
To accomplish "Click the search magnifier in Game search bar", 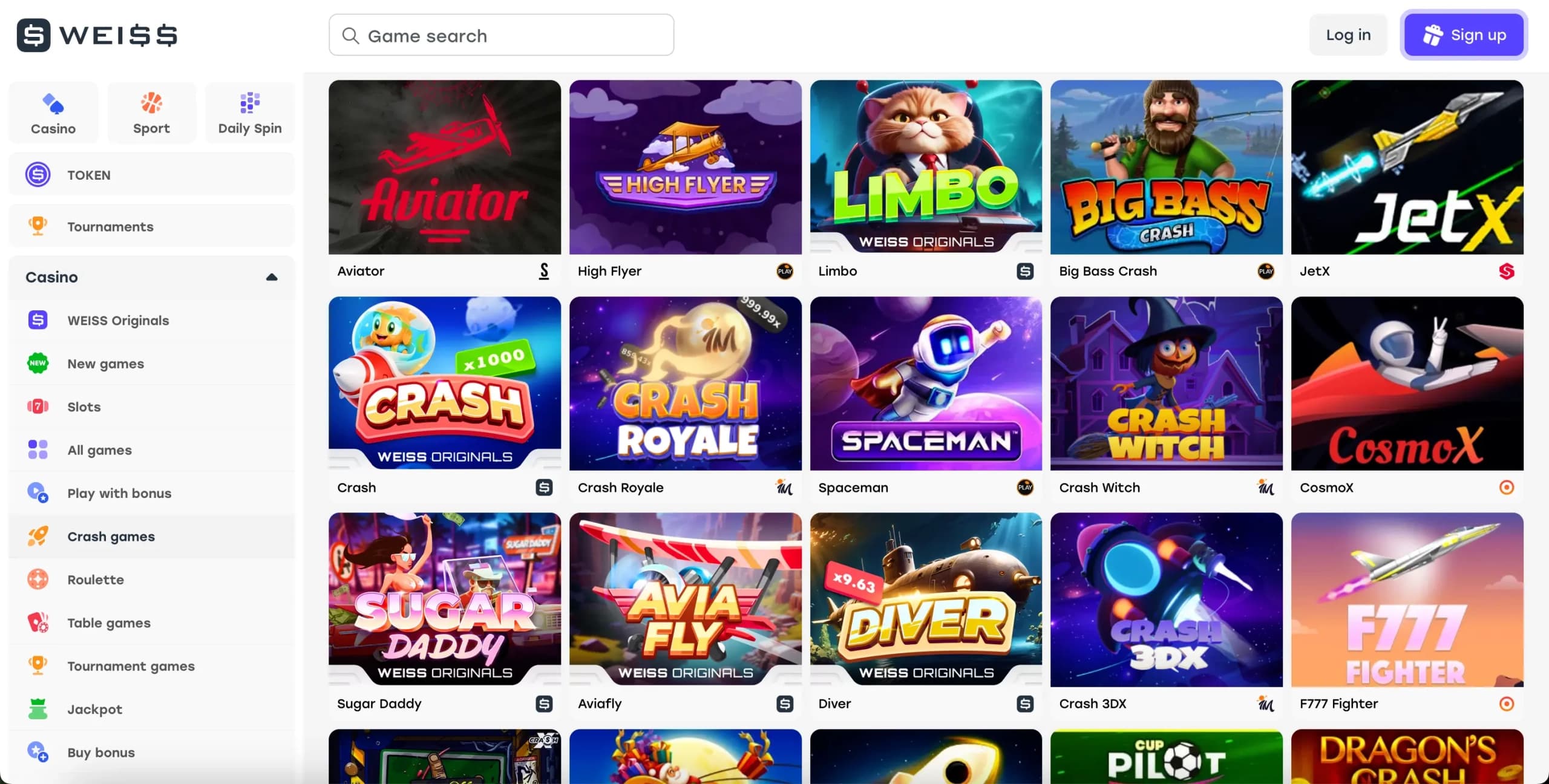I will tap(351, 36).
